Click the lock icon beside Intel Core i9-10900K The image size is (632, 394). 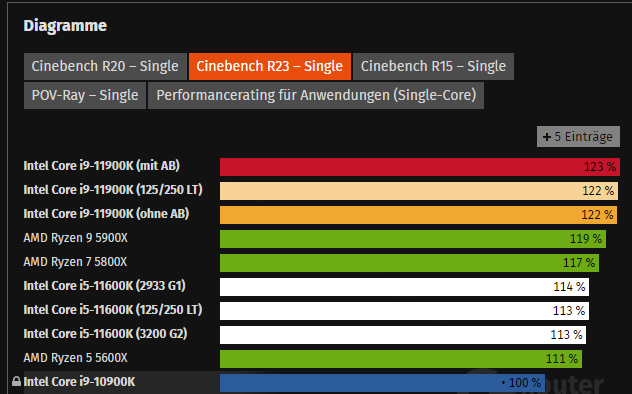(16, 382)
